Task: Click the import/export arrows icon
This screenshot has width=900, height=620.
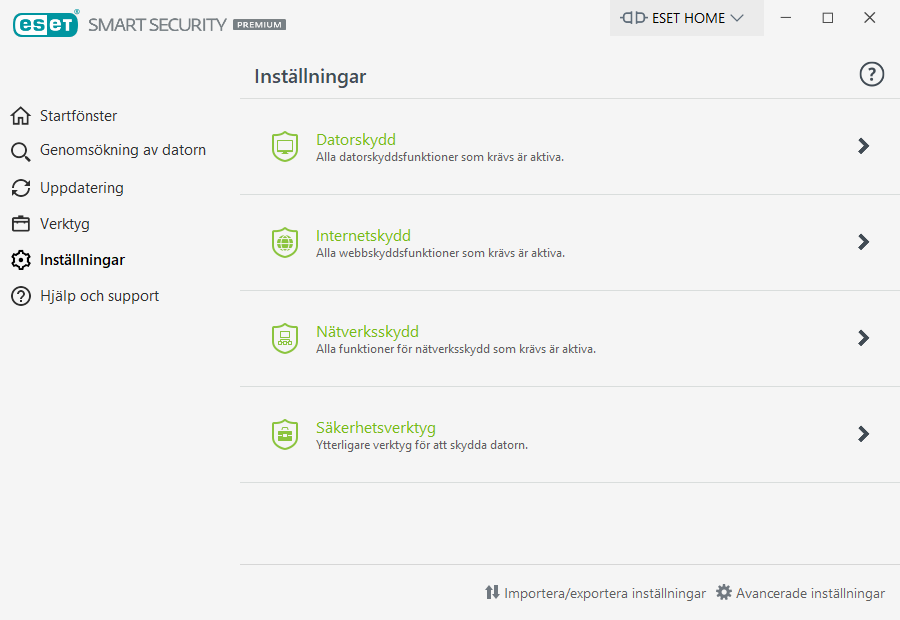Action: (492, 592)
